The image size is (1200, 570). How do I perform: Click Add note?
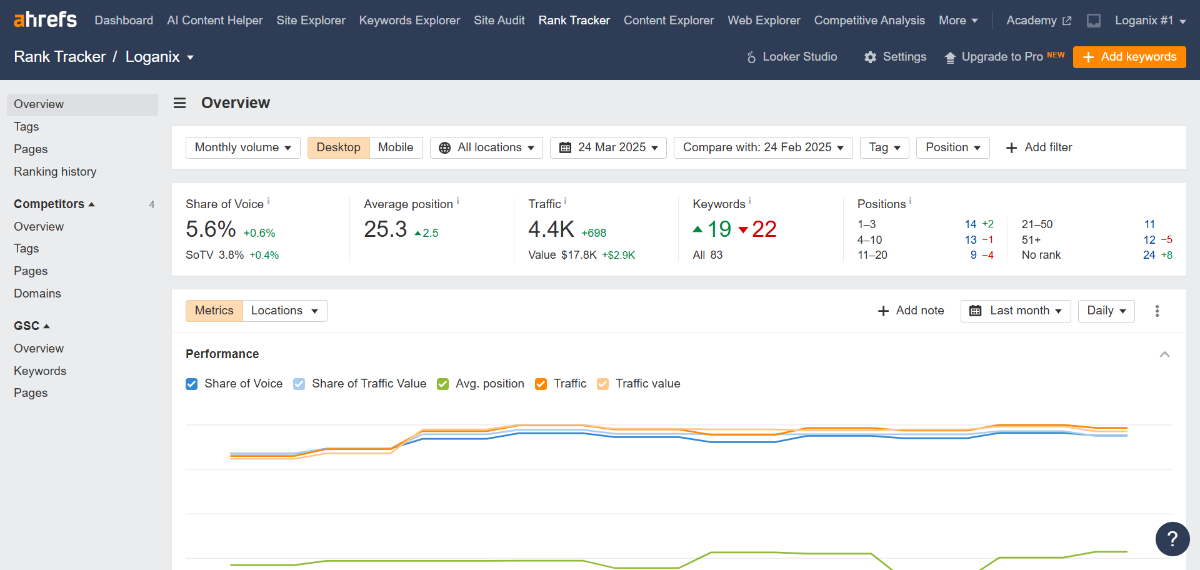(911, 311)
